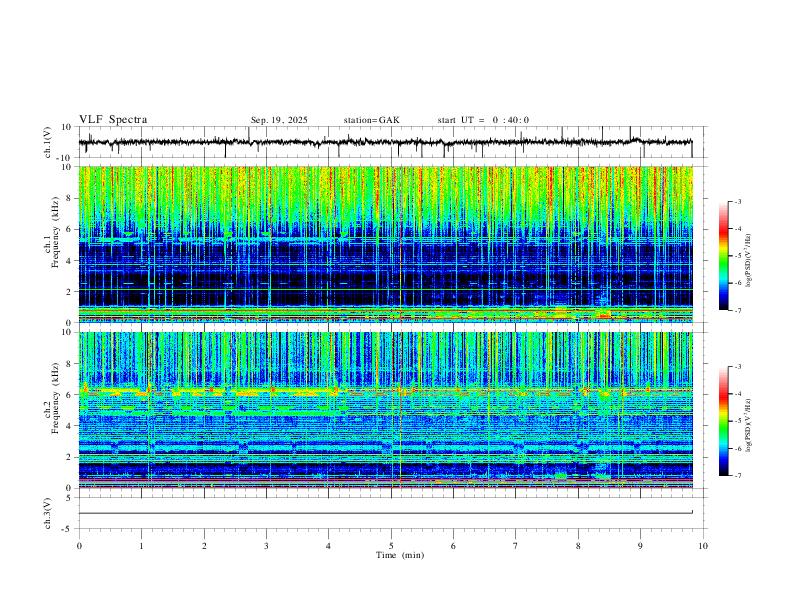The width and height of the screenshot is (792, 612).
Task: Click the "VLF Spectra" title text
Action: point(113,120)
